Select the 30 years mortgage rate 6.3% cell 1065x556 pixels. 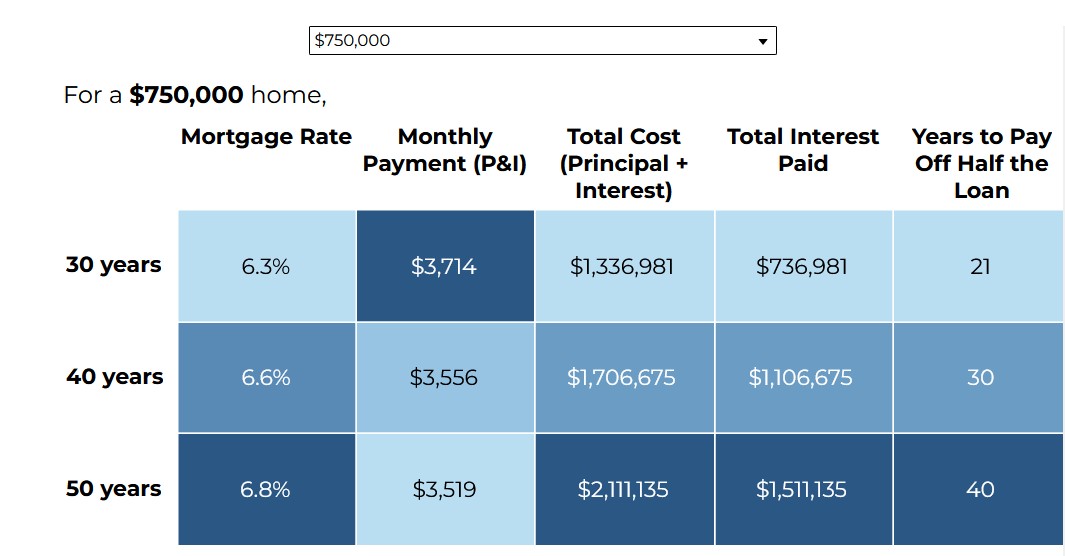(266, 266)
